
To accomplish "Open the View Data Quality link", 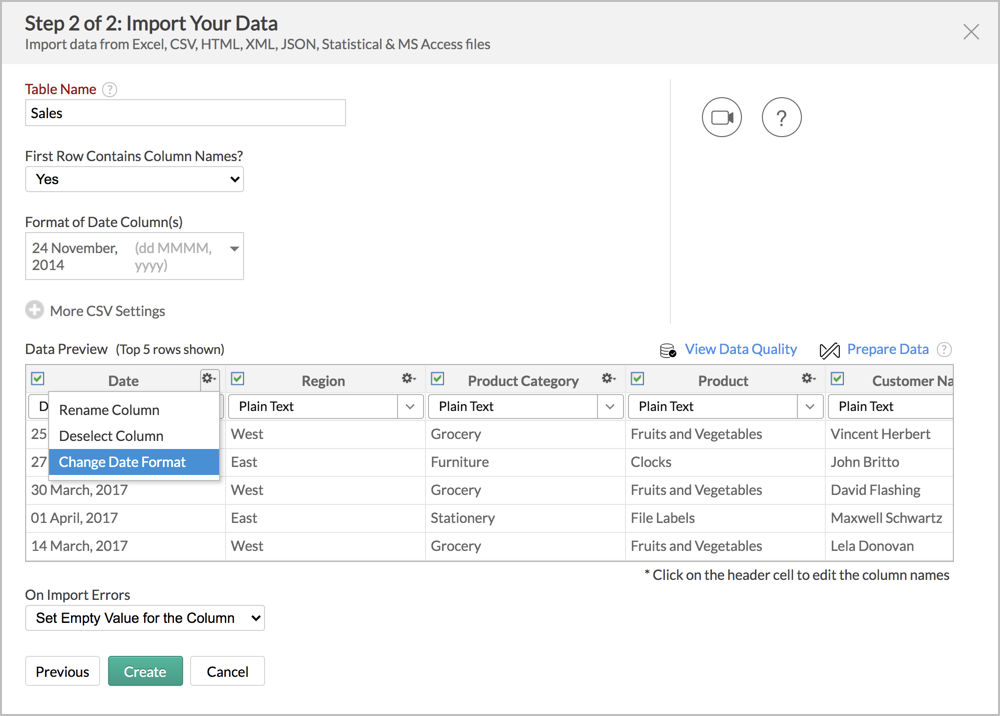I will [740, 350].
